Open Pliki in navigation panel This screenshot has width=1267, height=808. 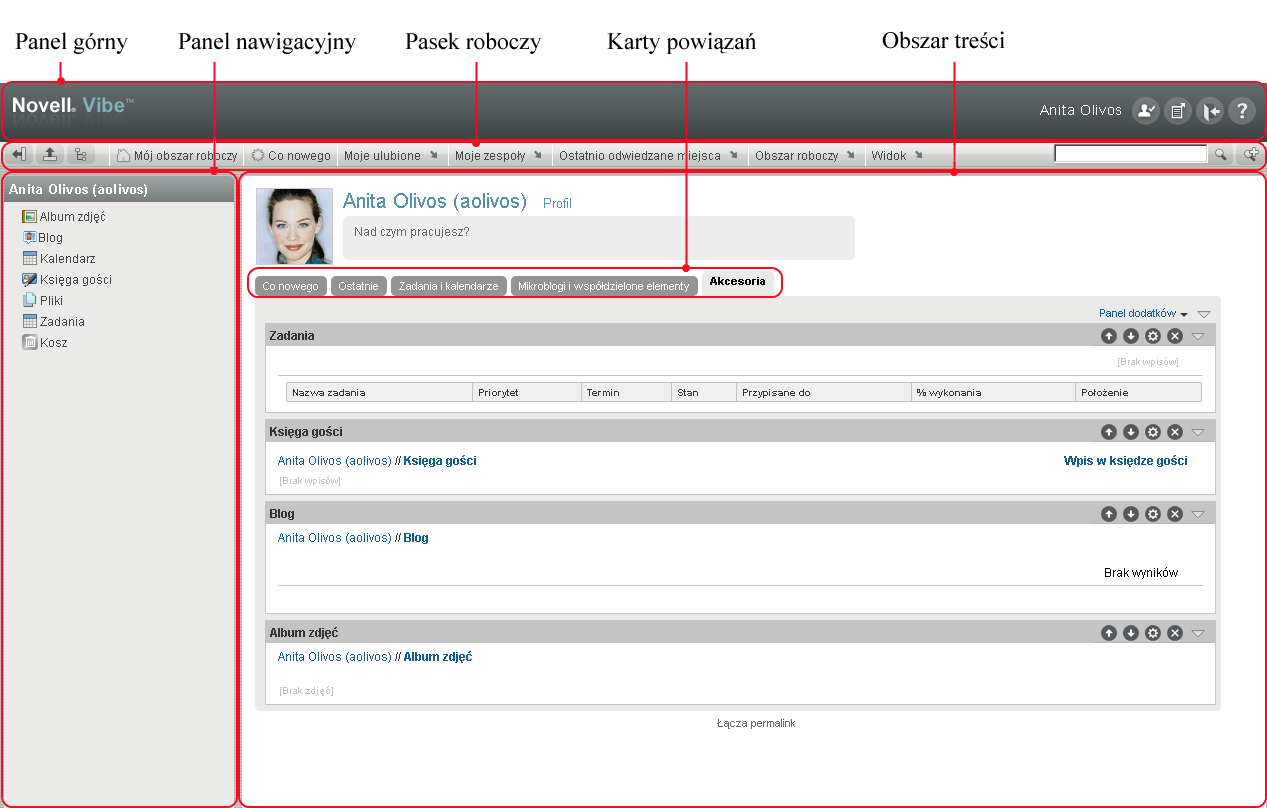(x=43, y=300)
